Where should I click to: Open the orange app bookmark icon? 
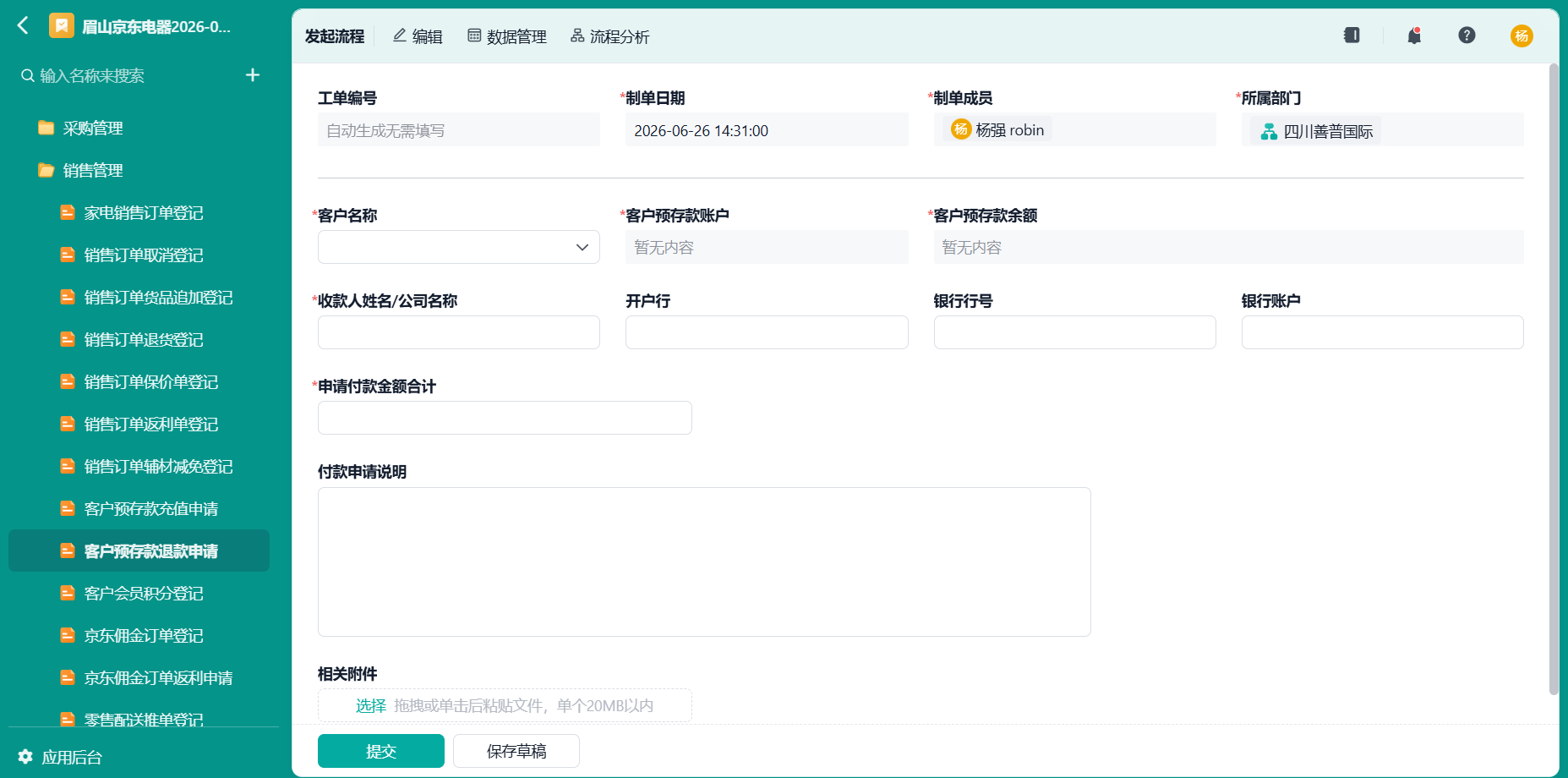click(x=61, y=26)
